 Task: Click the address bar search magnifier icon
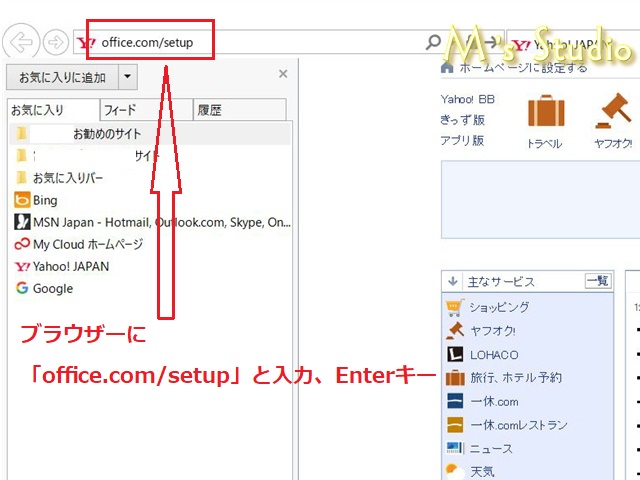[433, 42]
